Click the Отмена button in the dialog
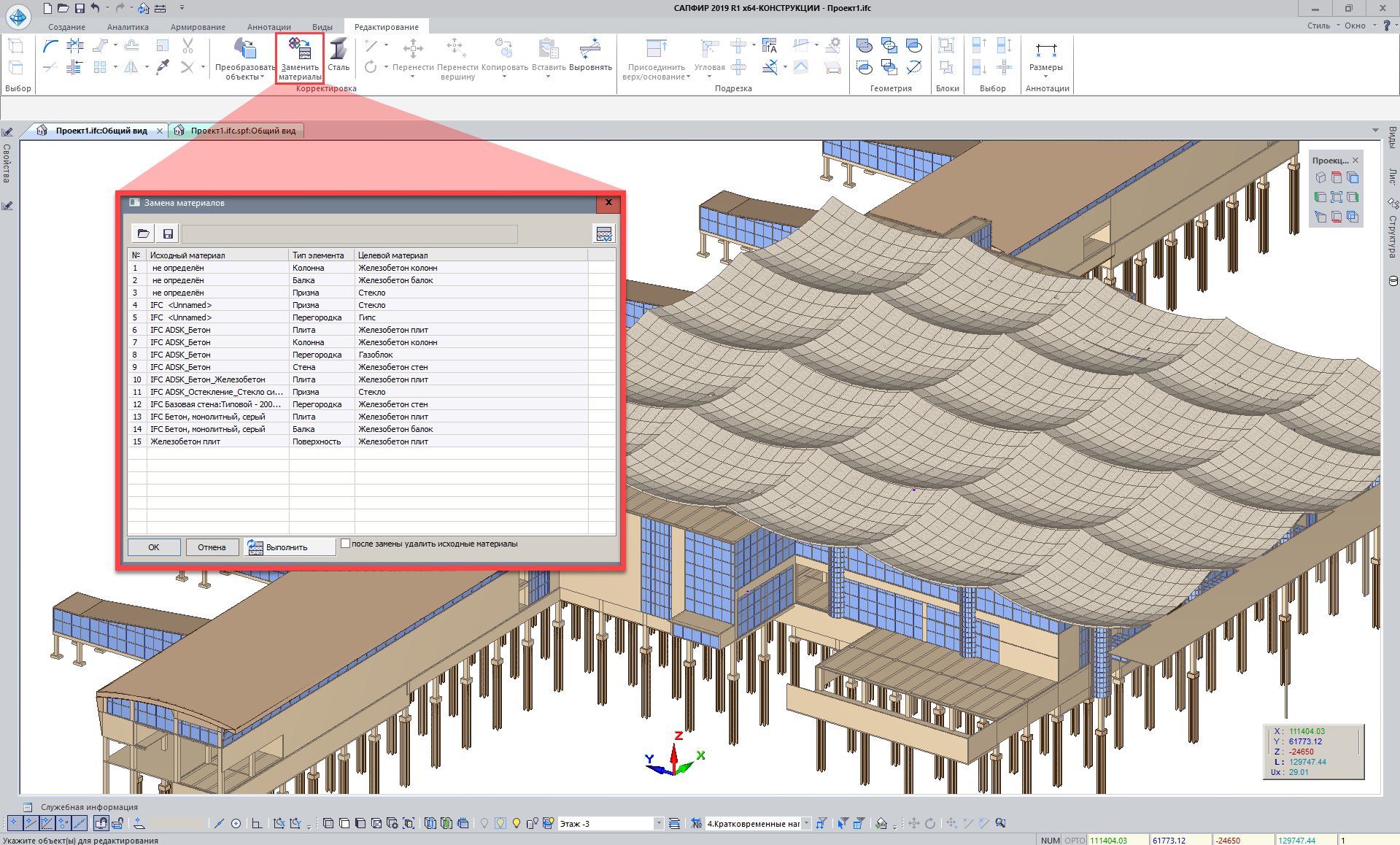The width and height of the screenshot is (1400, 845). [x=212, y=547]
